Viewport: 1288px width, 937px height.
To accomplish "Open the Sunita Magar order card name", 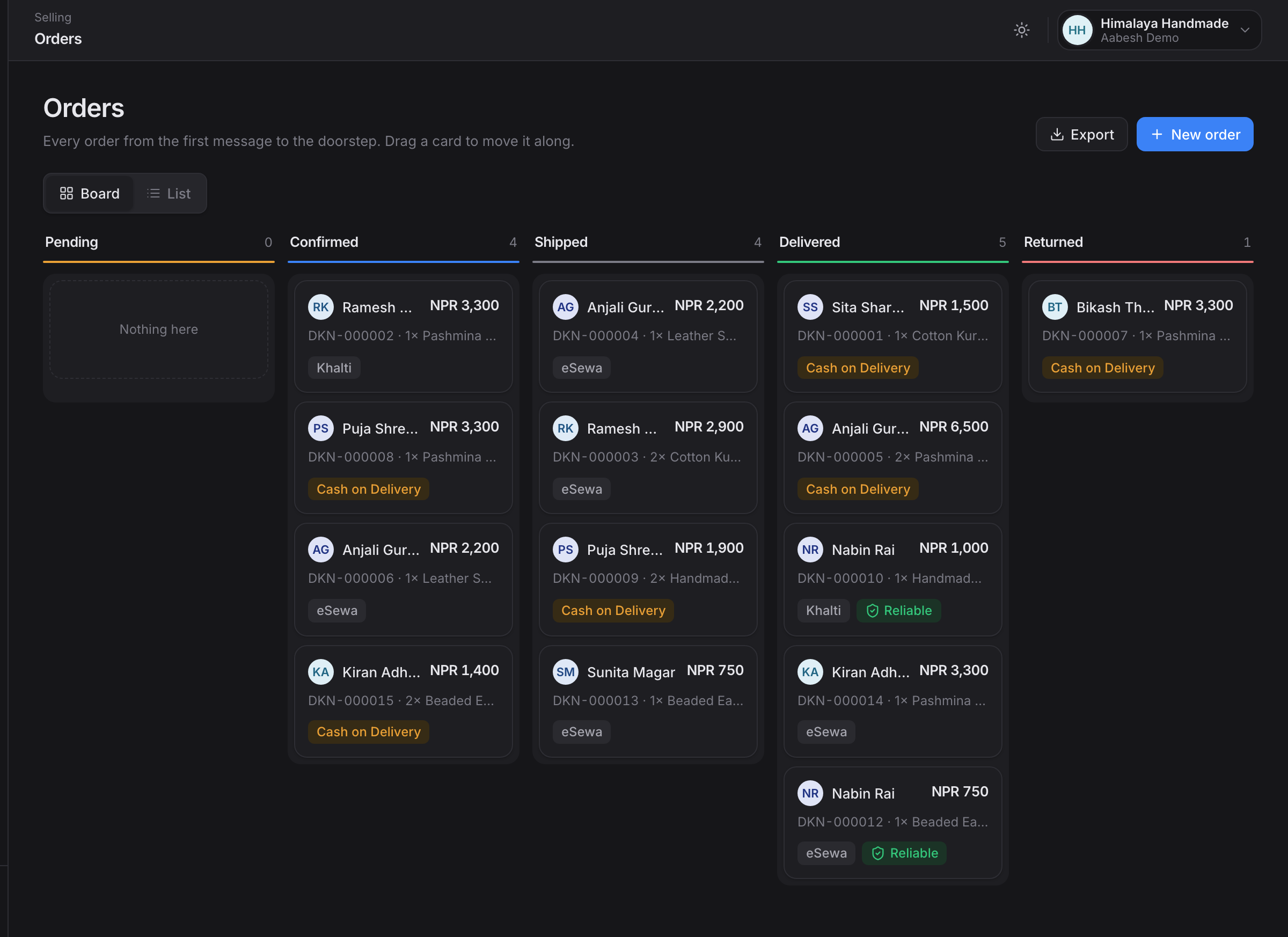I will point(631,672).
